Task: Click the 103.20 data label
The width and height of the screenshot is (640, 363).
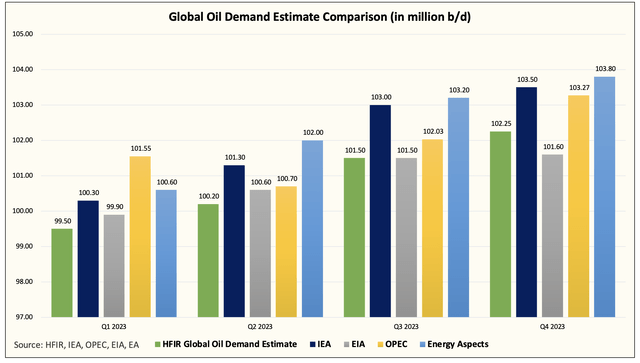Action: (x=460, y=90)
